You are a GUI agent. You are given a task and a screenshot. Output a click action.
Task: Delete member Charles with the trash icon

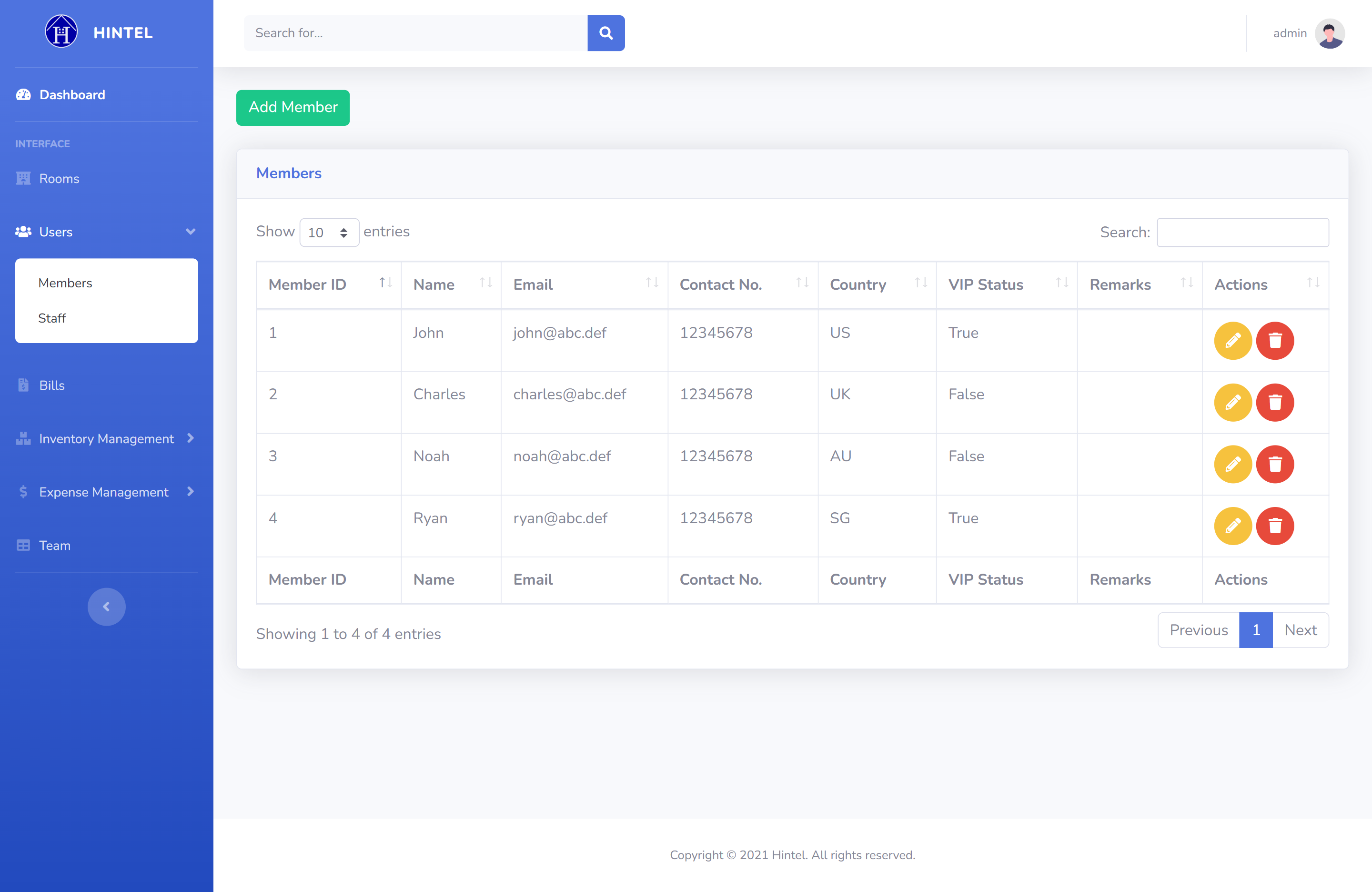click(1274, 402)
